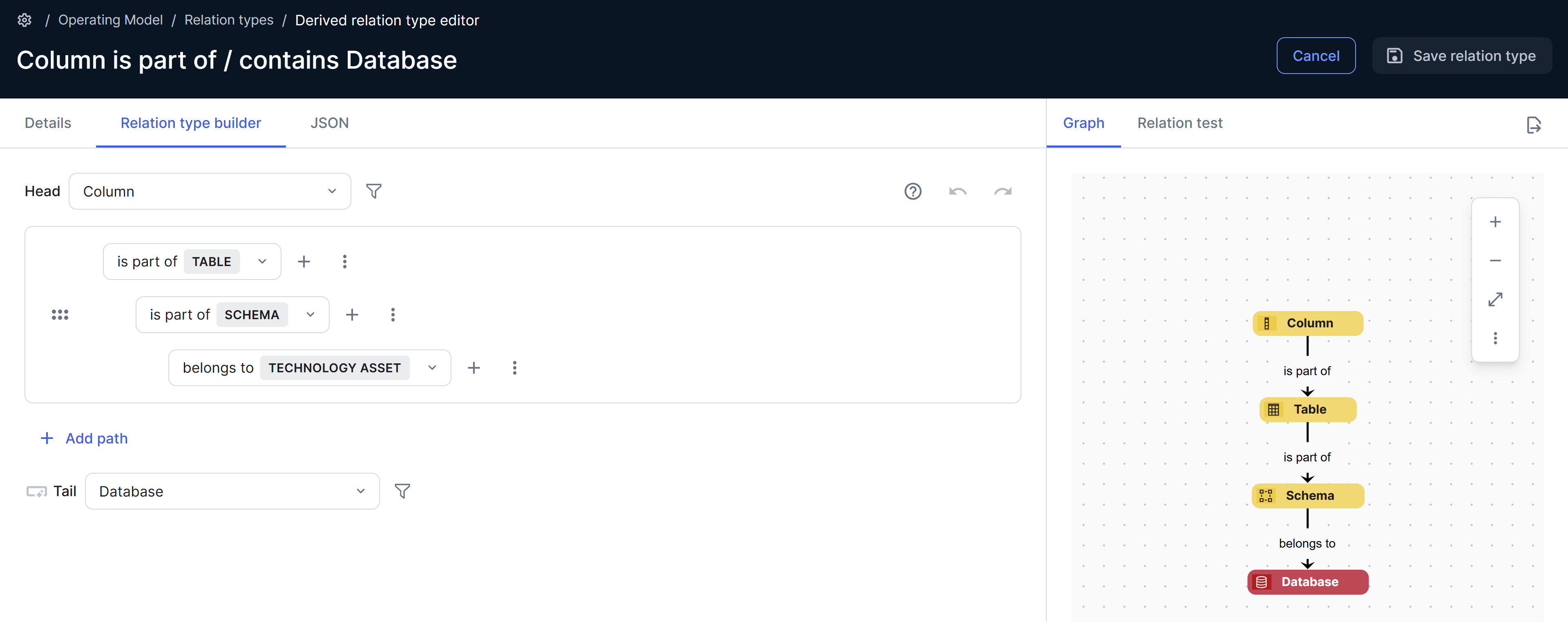
Task: Undo the last builder change
Action: click(x=958, y=191)
